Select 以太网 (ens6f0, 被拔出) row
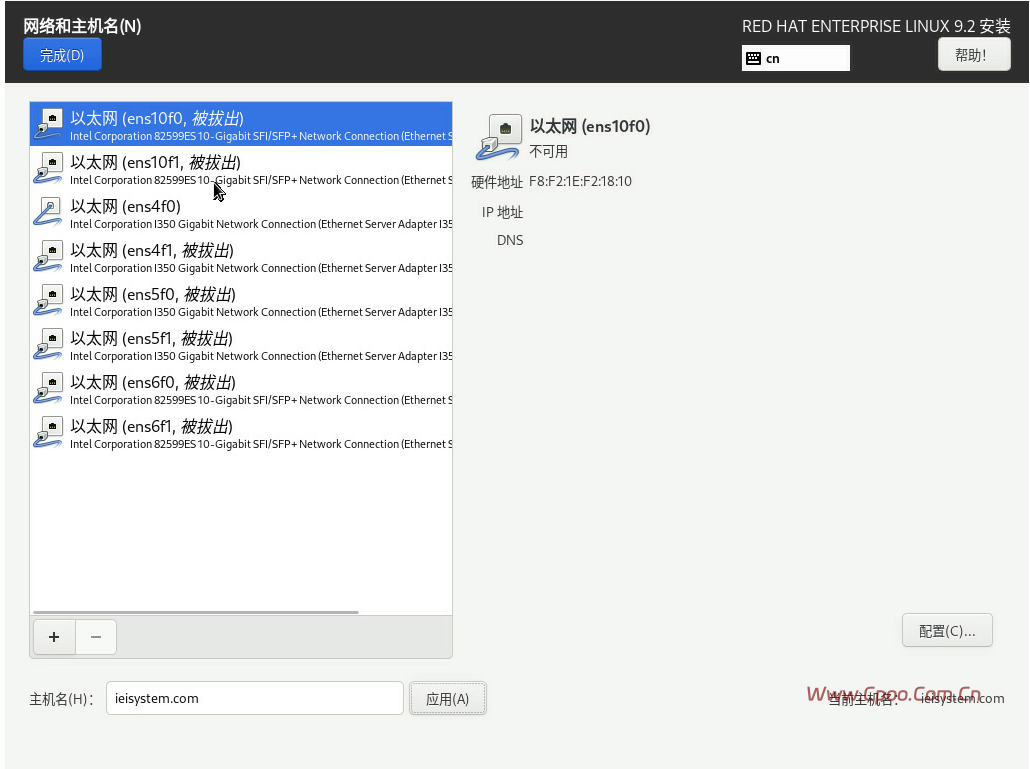This screenshot has height=769, width=1030. point(241,388)
